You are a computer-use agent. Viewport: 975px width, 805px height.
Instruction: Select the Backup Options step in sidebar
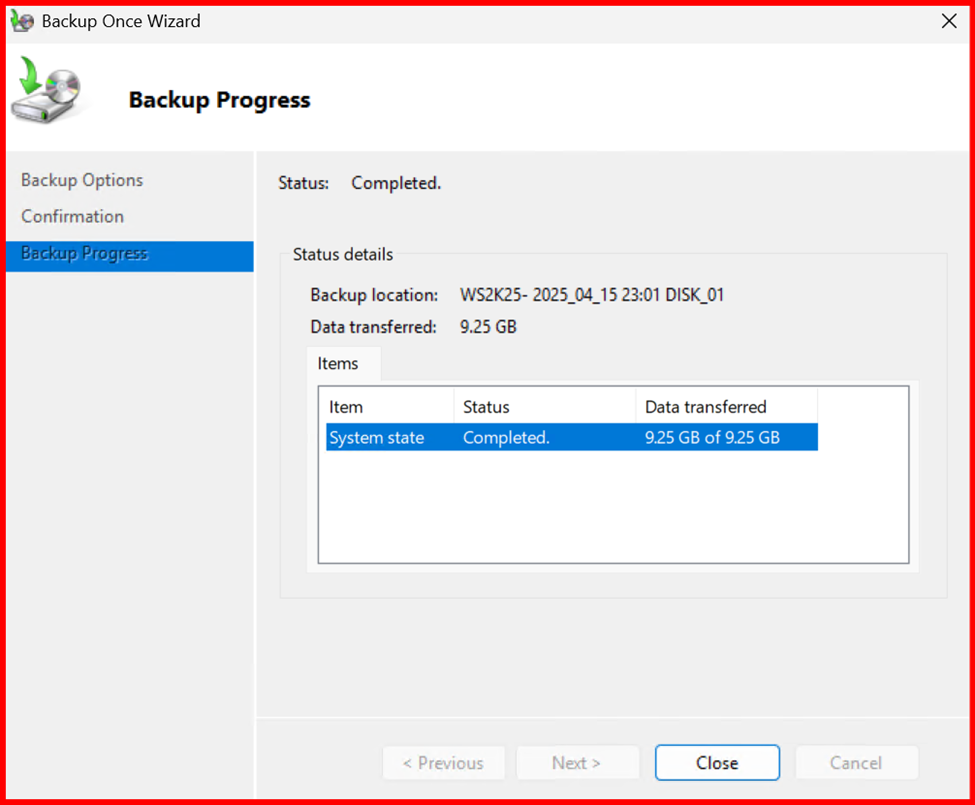pyautogui.click(x=82, y=180)
